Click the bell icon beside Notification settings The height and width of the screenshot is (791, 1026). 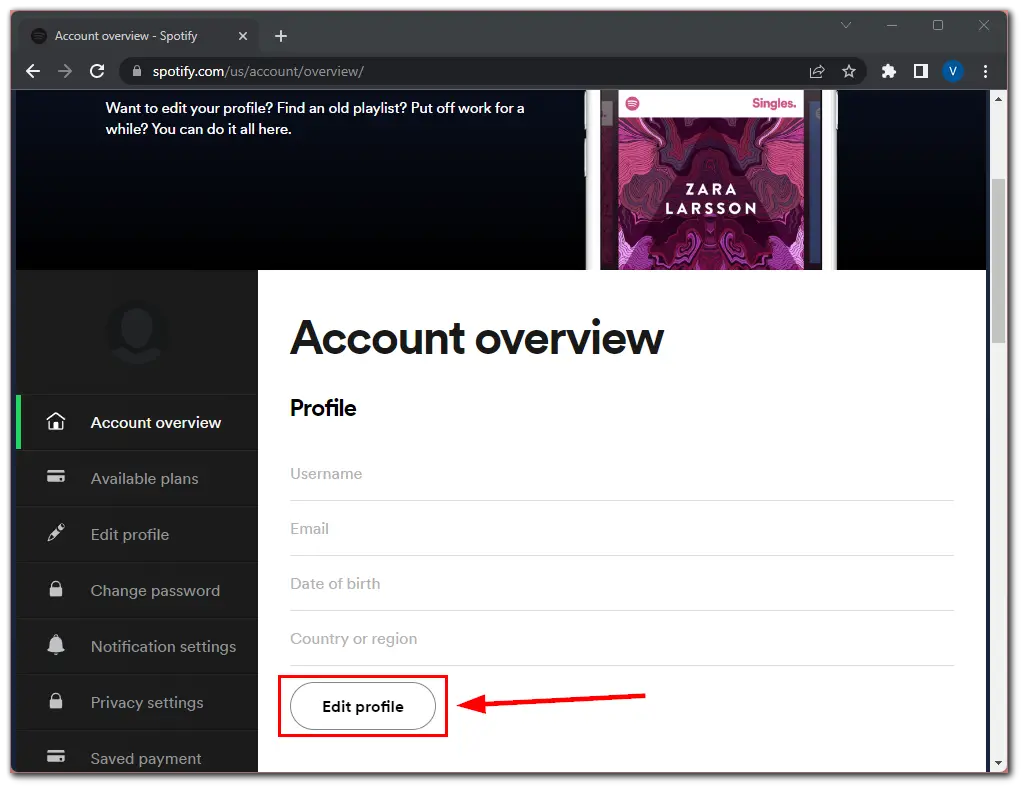coord(56,644)
